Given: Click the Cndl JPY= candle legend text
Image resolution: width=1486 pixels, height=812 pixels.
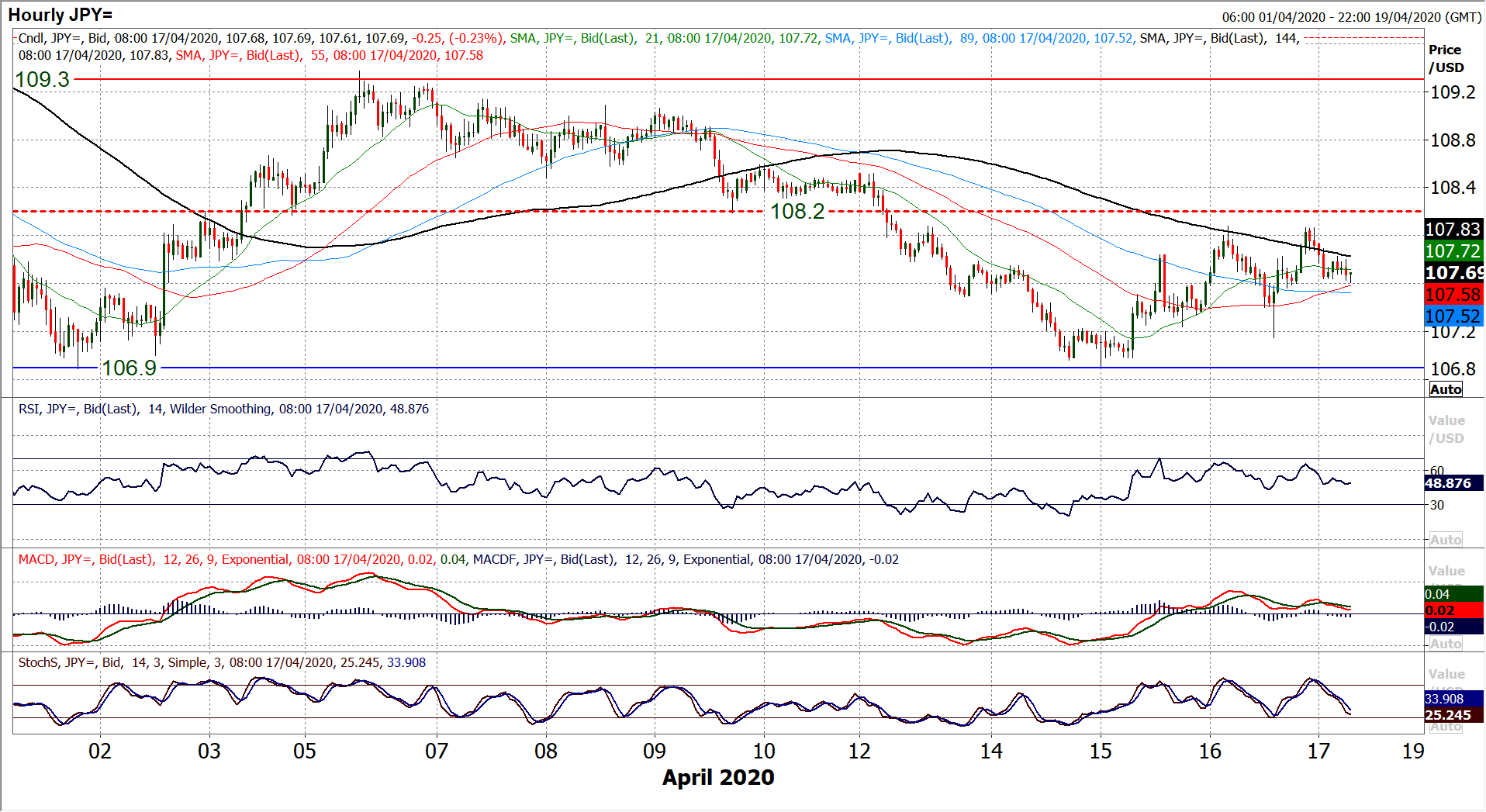Looking at the screenshot, I should coord(261,38).
